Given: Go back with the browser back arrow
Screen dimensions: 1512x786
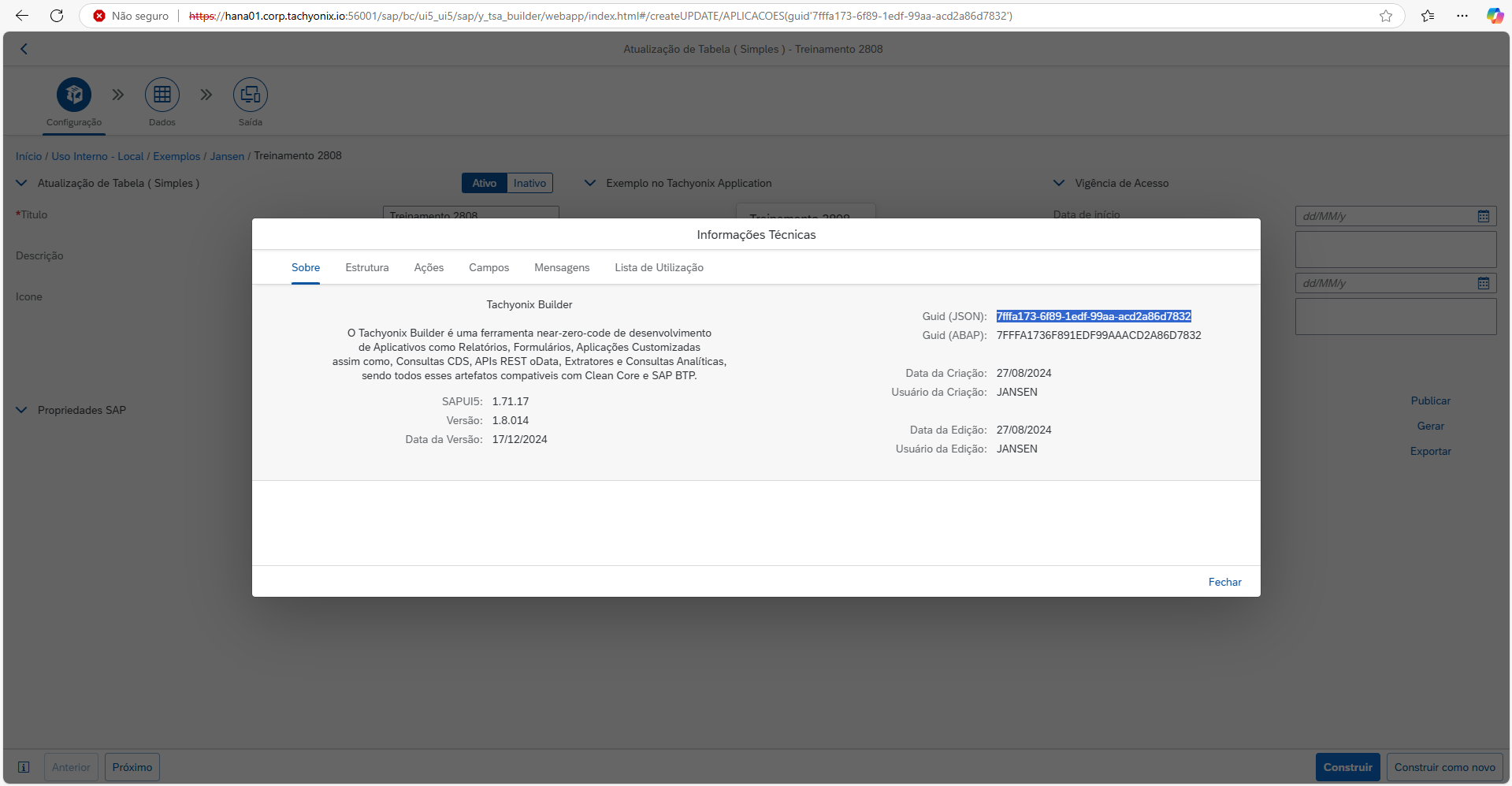Looking at the screenshot, I should (21, 16).
